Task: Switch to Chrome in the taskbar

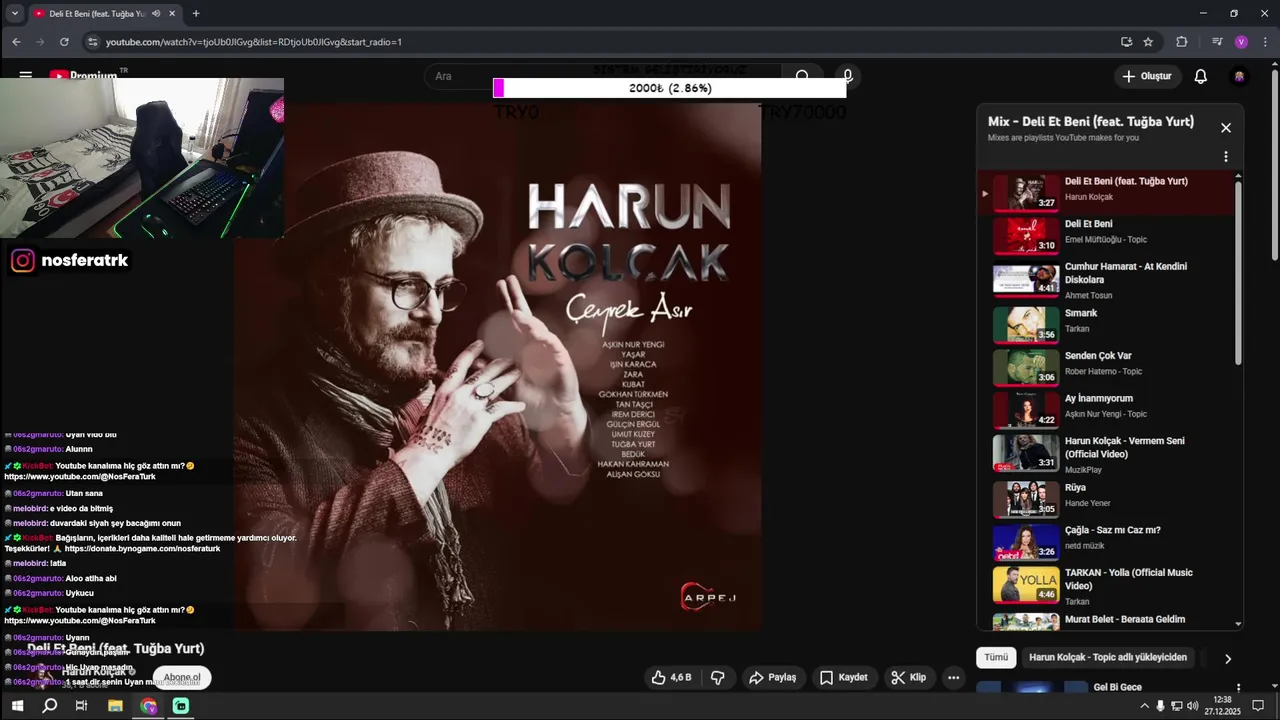Action: pyautogui.click(x=148, y=706)
